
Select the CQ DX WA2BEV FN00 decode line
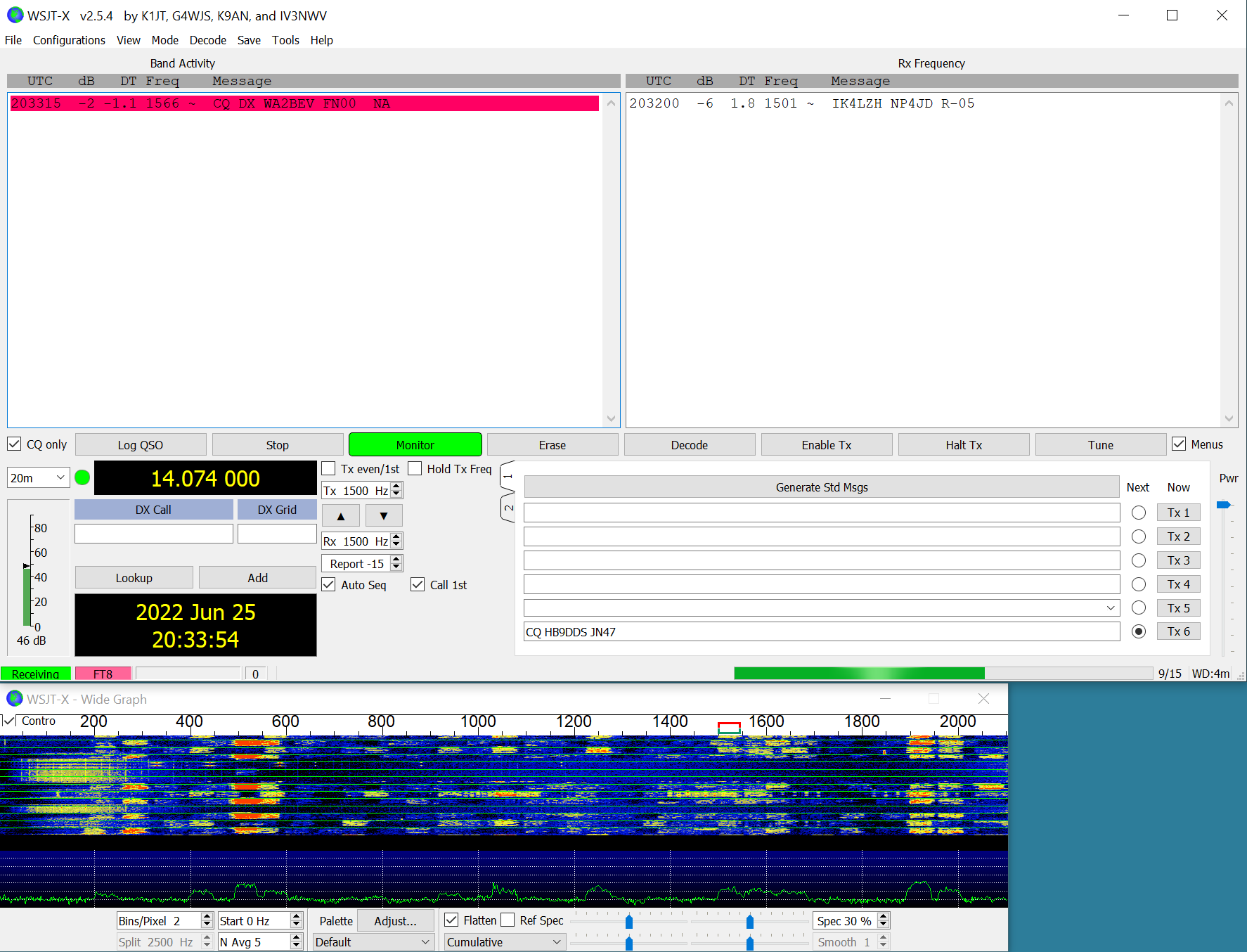tap(304, 103)
